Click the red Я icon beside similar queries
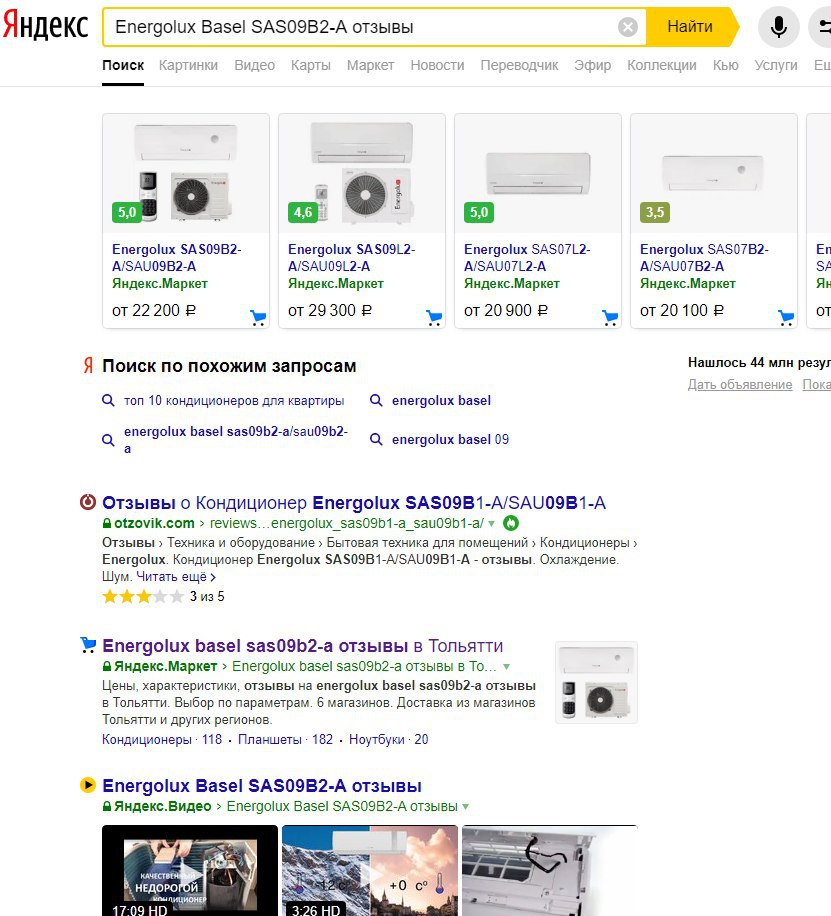The image size is (831, 916). (x=88, y=366)
